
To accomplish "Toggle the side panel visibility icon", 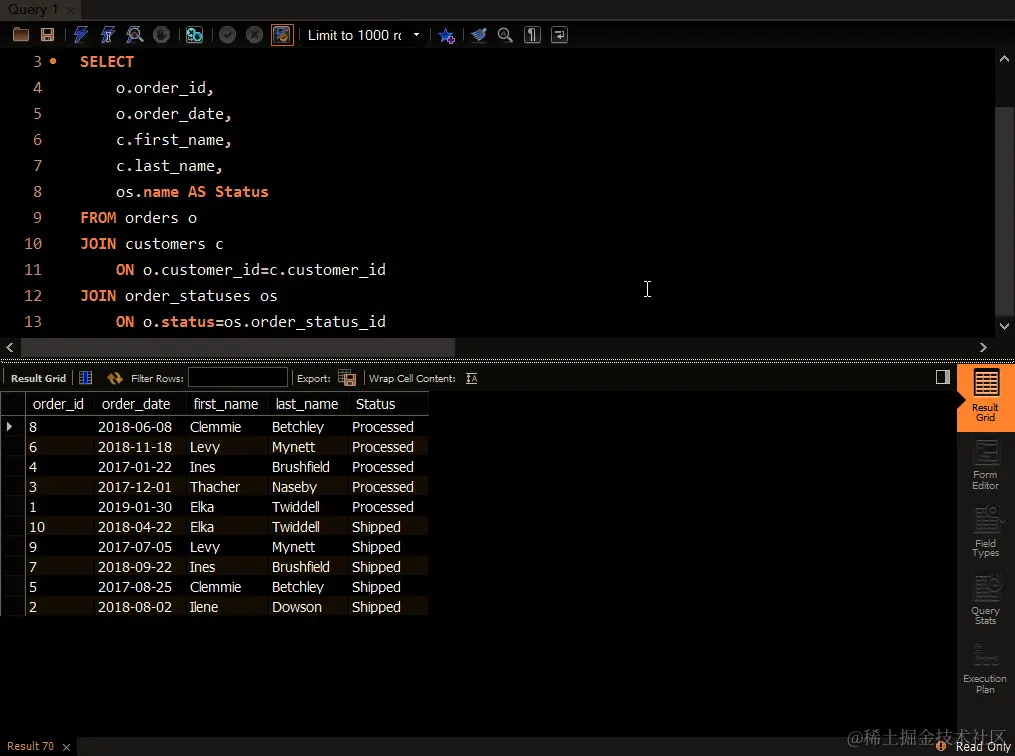I will pos(942,377).
